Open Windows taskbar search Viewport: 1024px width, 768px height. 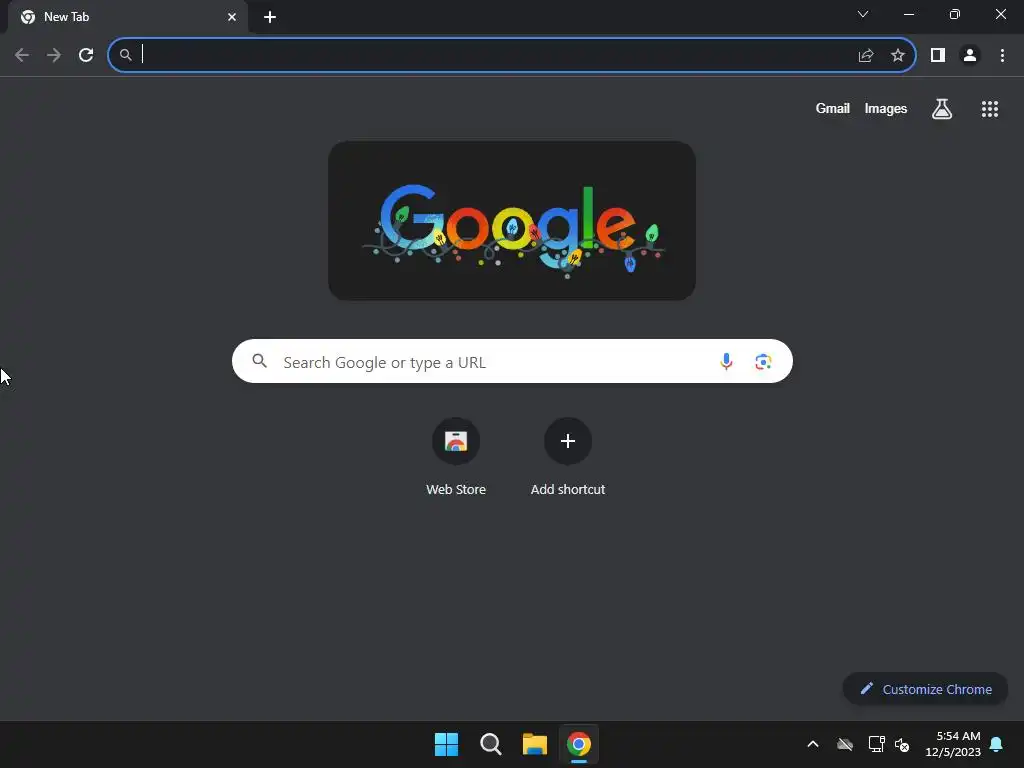[x=490, y=744]
